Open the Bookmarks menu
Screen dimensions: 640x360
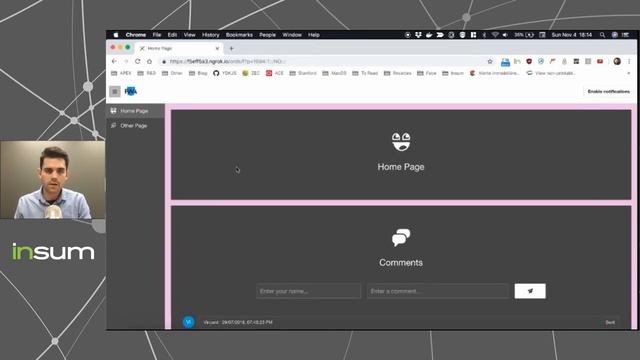(x=239, y=35)
